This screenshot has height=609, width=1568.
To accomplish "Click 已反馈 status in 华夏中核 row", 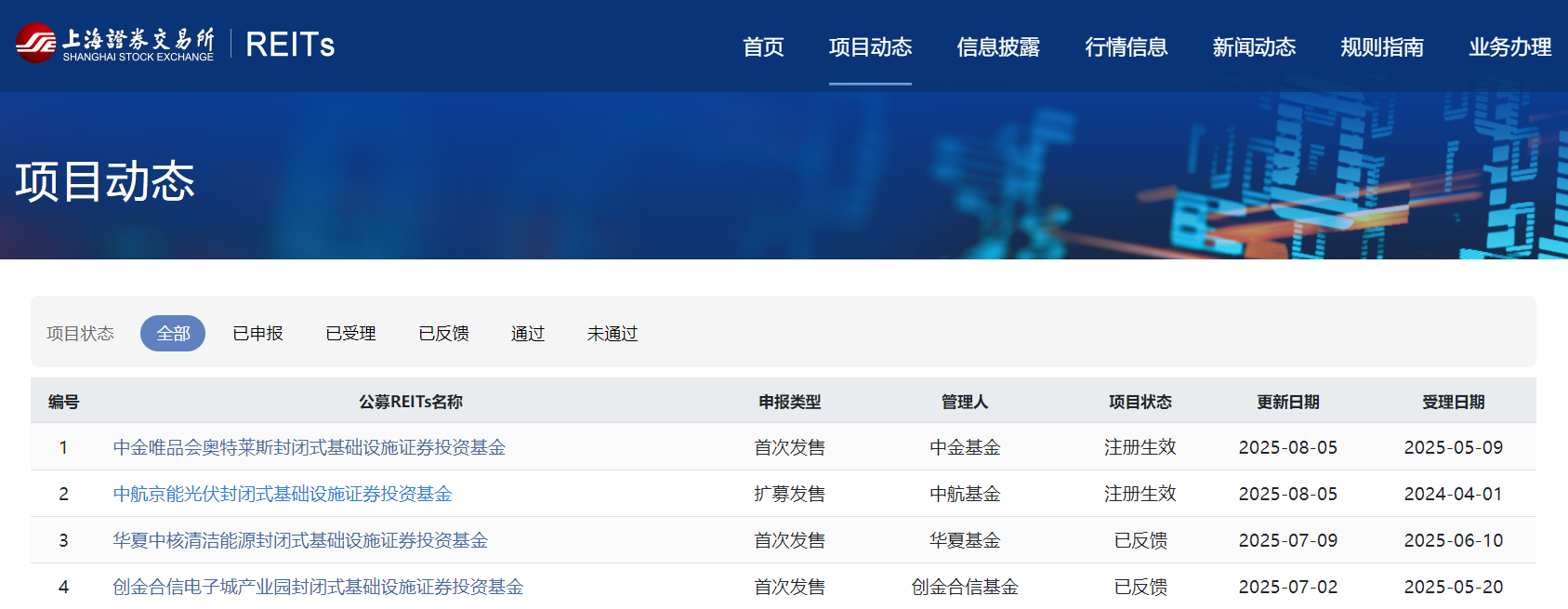I will coord(1140,540).
